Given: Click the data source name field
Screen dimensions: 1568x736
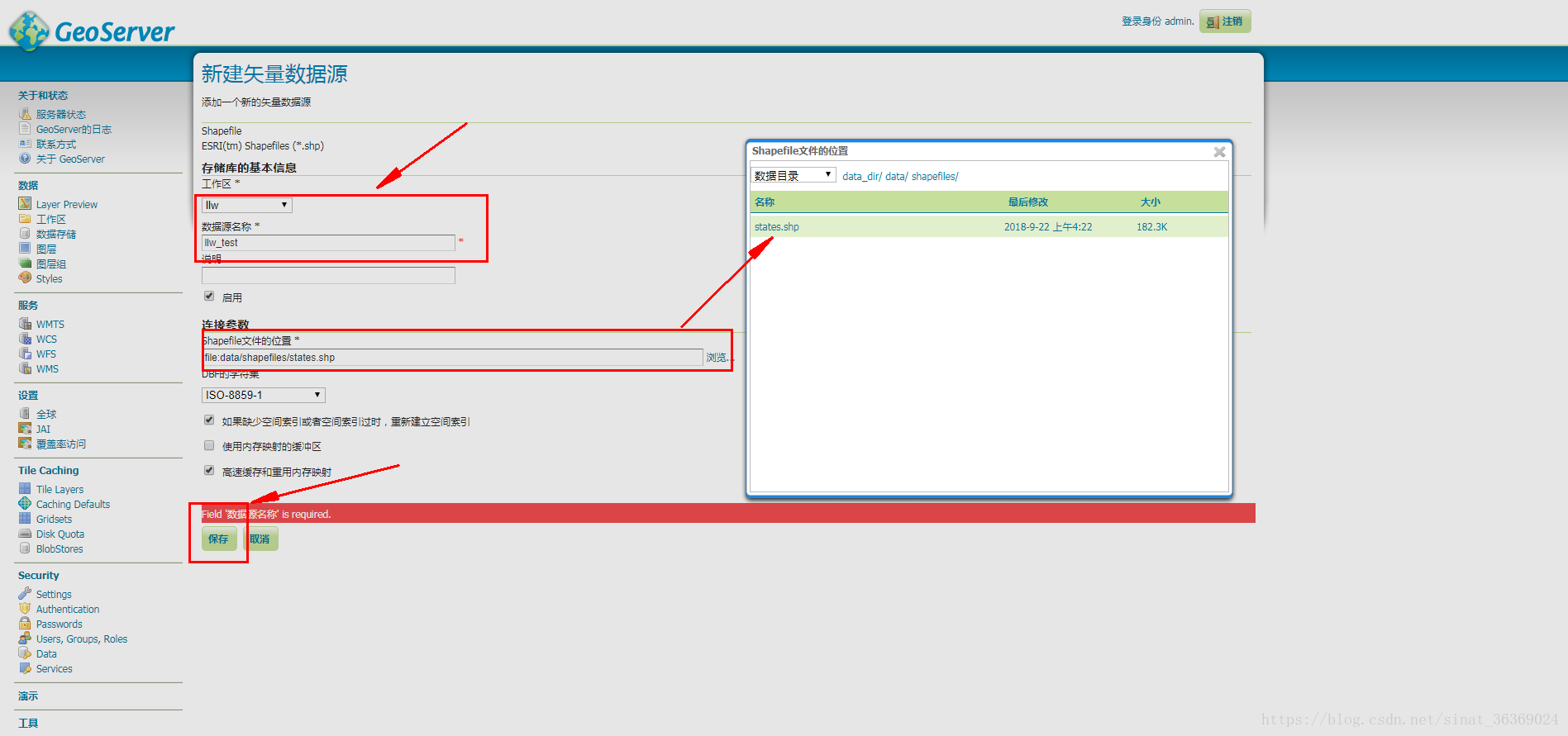Looking at the screenshot, I should (x=328, y=243).
